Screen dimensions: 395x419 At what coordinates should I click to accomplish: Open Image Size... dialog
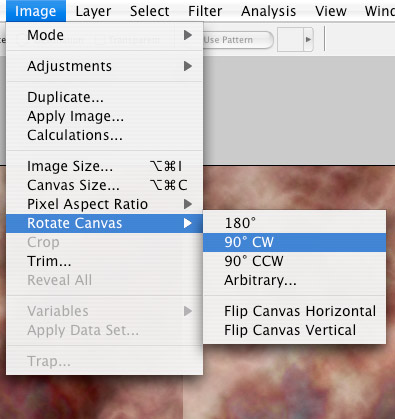[104, 166]
